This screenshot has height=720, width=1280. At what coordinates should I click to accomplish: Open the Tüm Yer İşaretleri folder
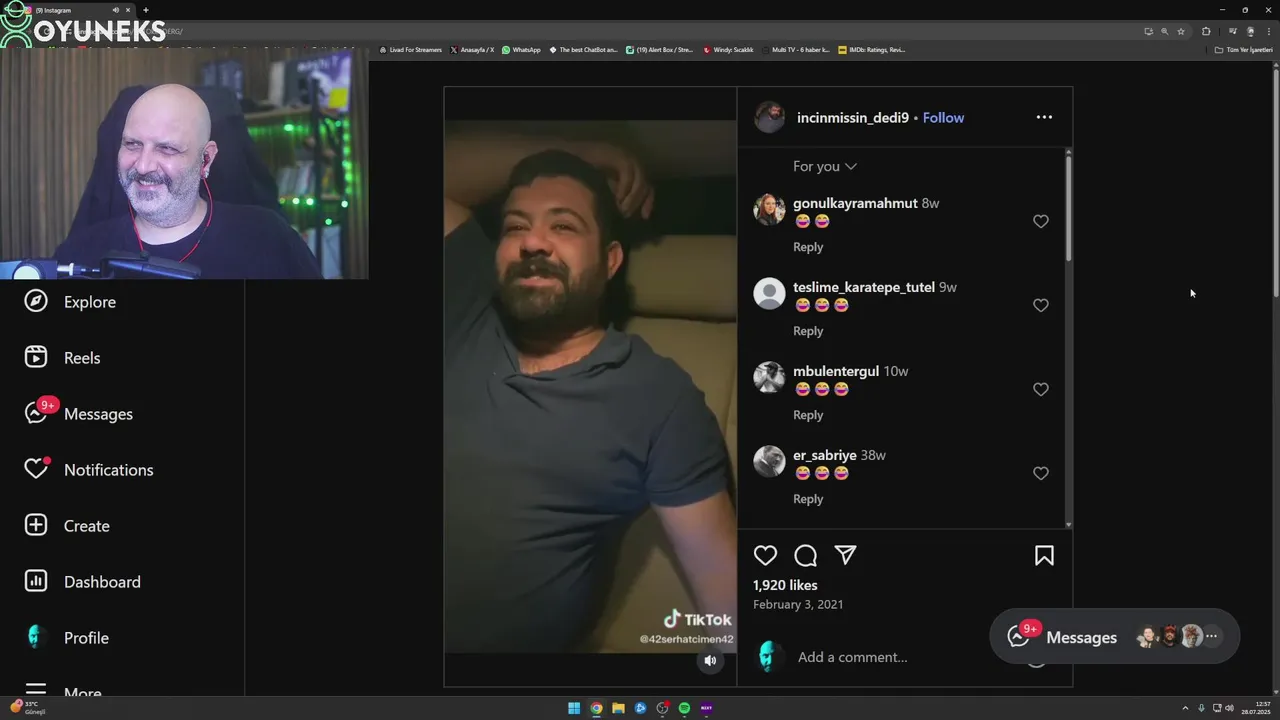(x=1244, y=50)
